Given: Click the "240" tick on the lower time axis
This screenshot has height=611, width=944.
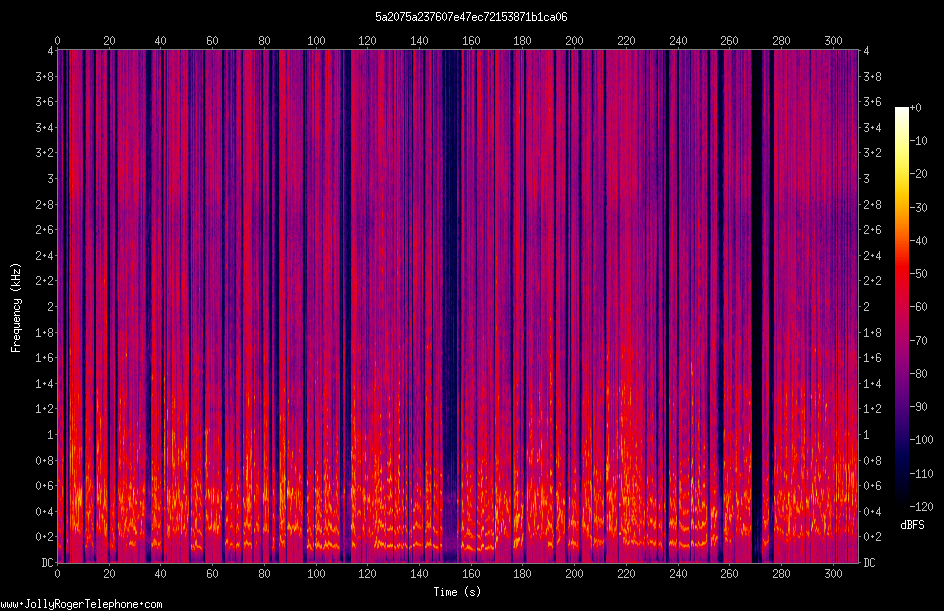Looking at the screenshot, I should click(x=678, y=574).
